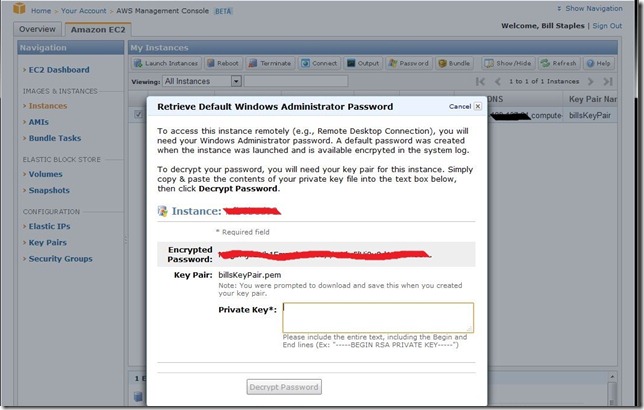The width and height of the screenshot is (644, 410).
Task: Open EC2 Dashboard in navigation
Action: (59, 70)
